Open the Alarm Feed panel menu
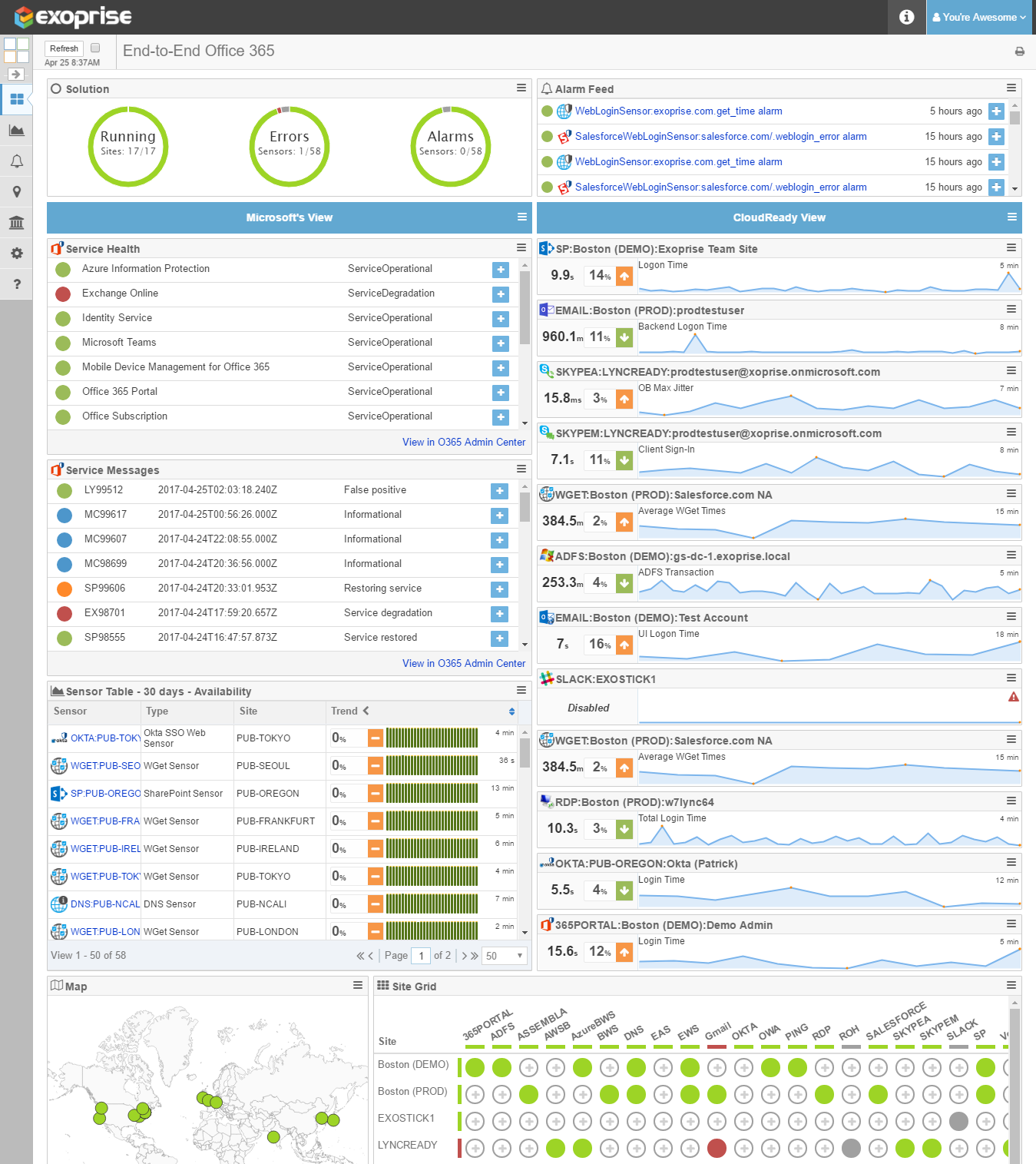 click(x=1011, y=88)
